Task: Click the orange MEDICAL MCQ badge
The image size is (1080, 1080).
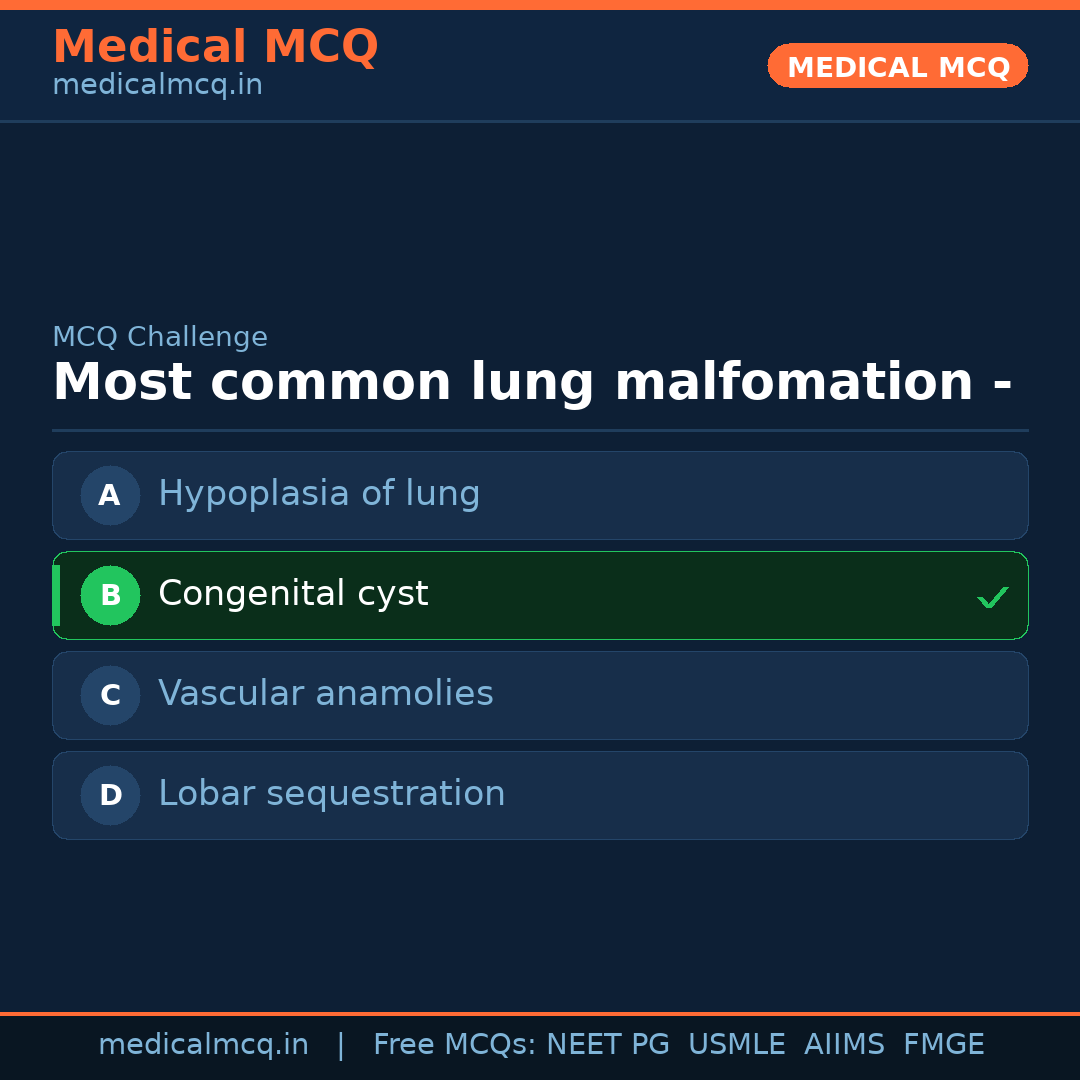Action: (x=897, y=66)
